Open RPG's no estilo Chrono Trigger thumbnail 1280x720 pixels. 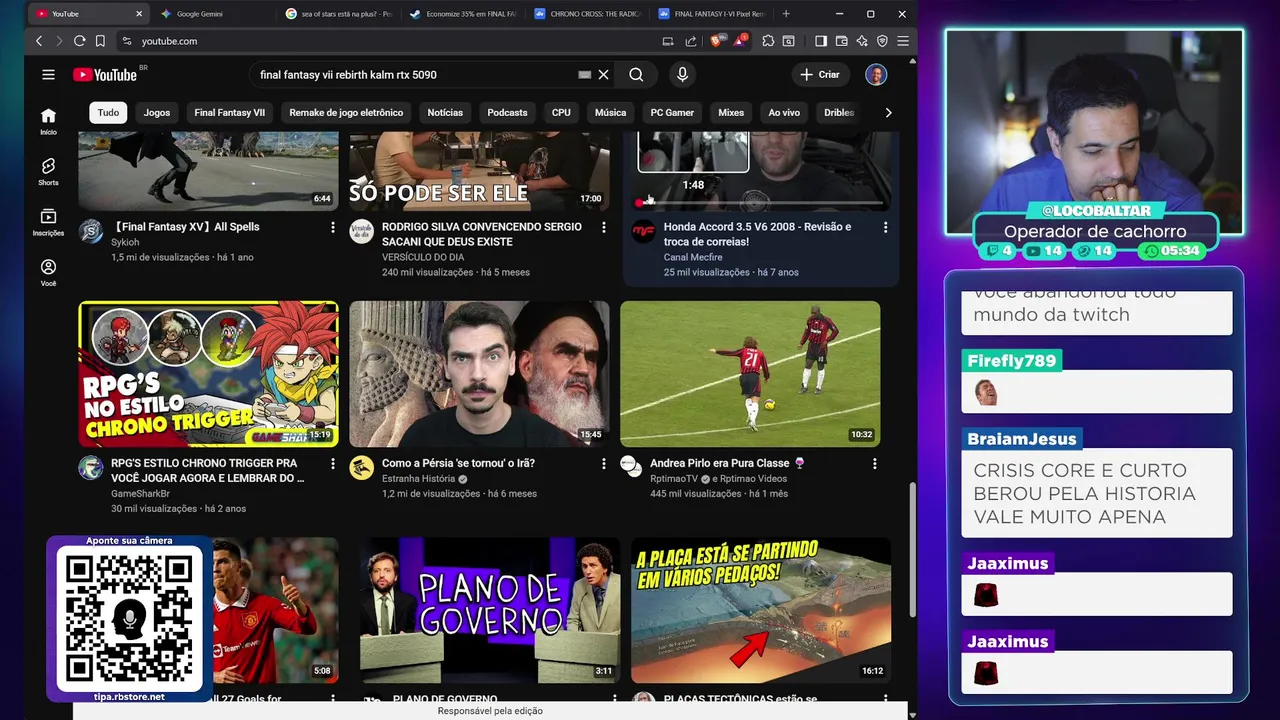tap(208, 374)
